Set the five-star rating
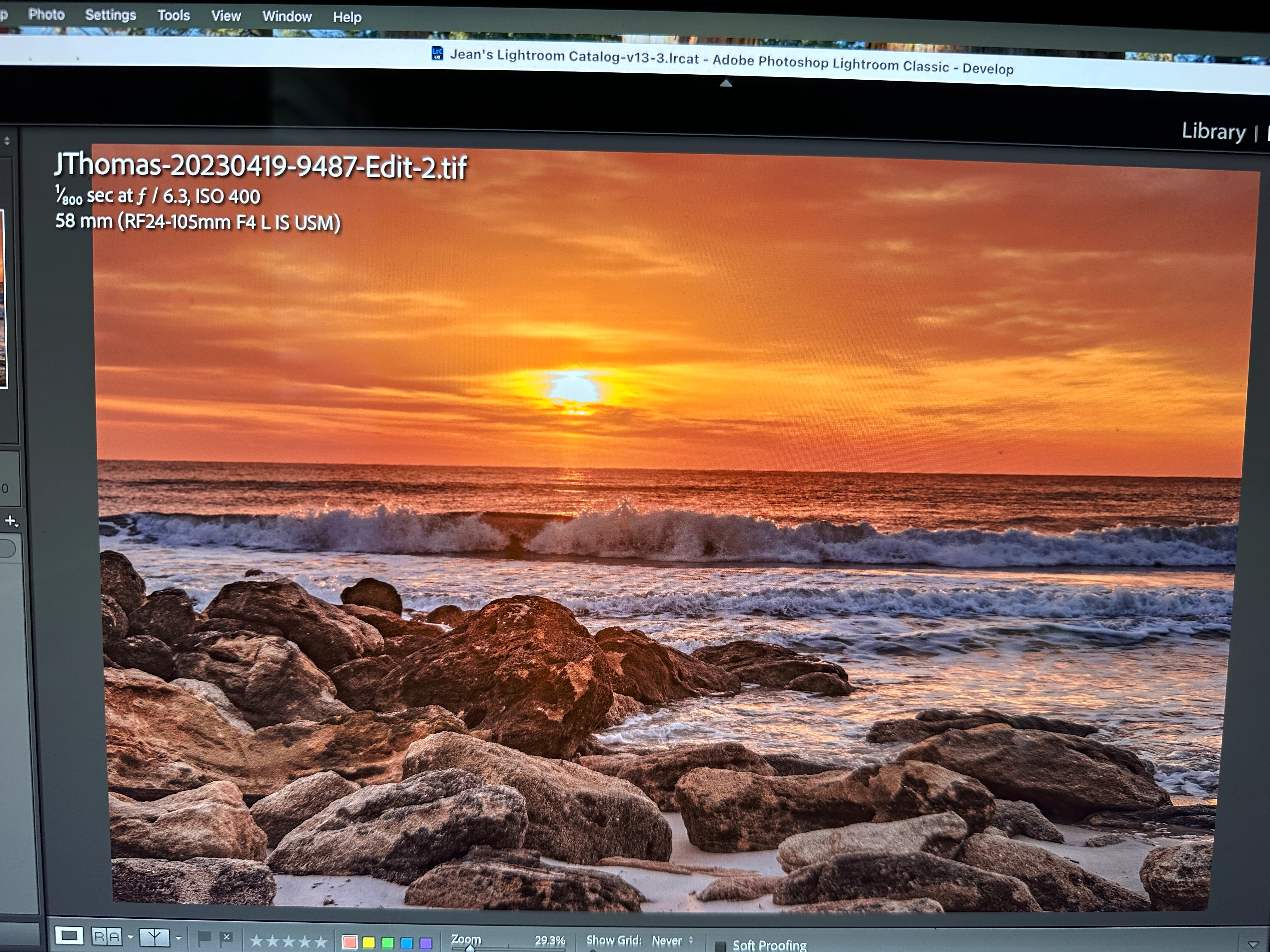The height and width of the screenshot is (952, 1270). coord(321,942)
